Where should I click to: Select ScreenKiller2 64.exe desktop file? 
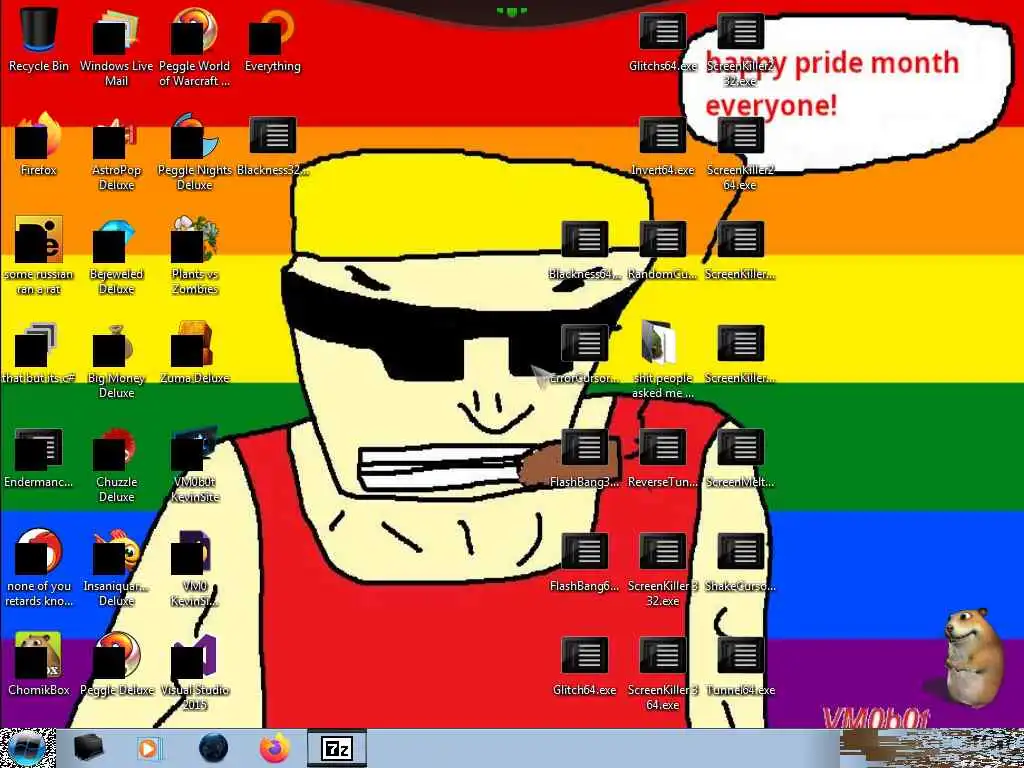(x=740, y=153)
